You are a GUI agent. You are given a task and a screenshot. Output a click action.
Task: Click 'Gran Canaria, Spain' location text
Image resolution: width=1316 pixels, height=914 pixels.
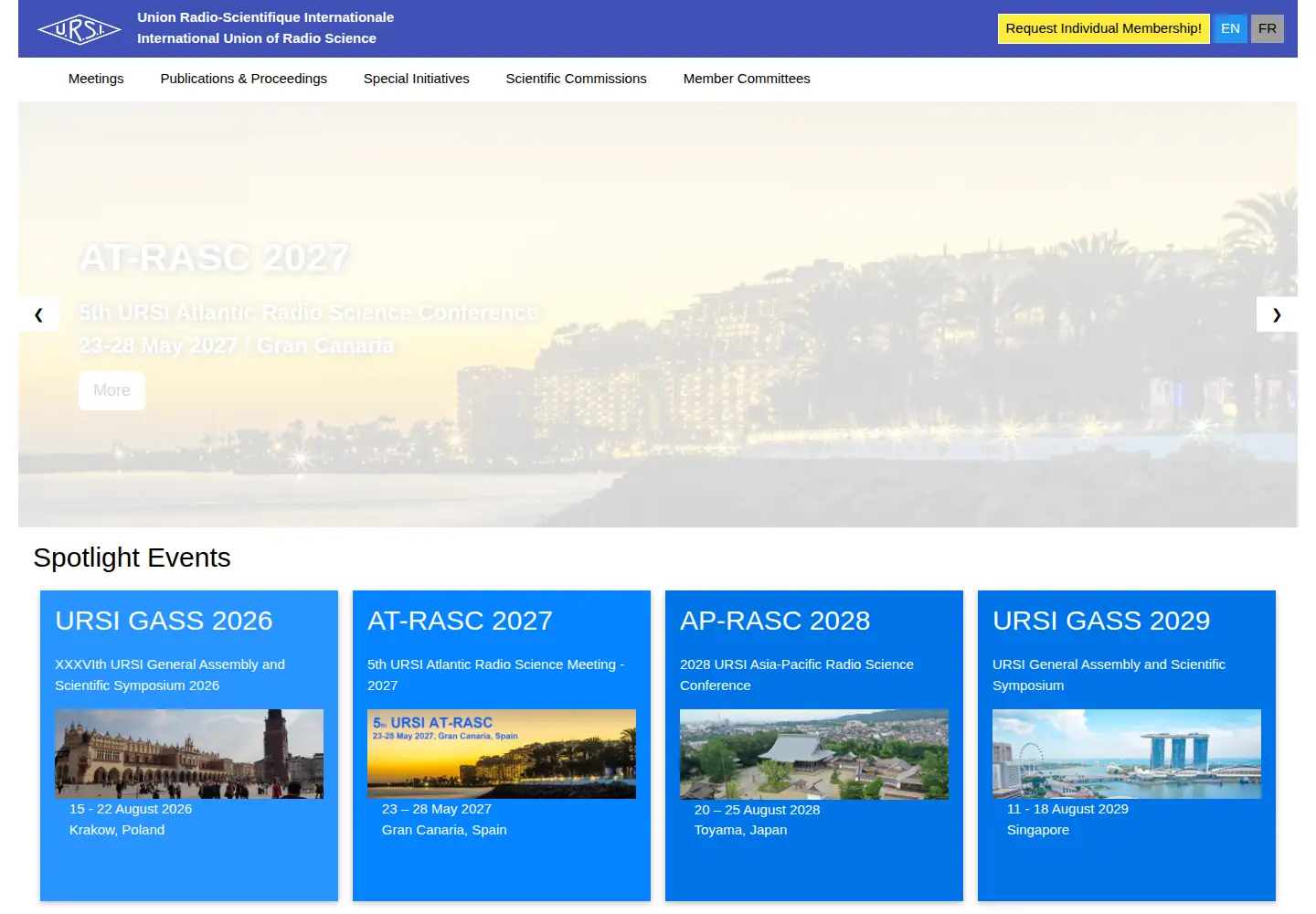point(444,830)
